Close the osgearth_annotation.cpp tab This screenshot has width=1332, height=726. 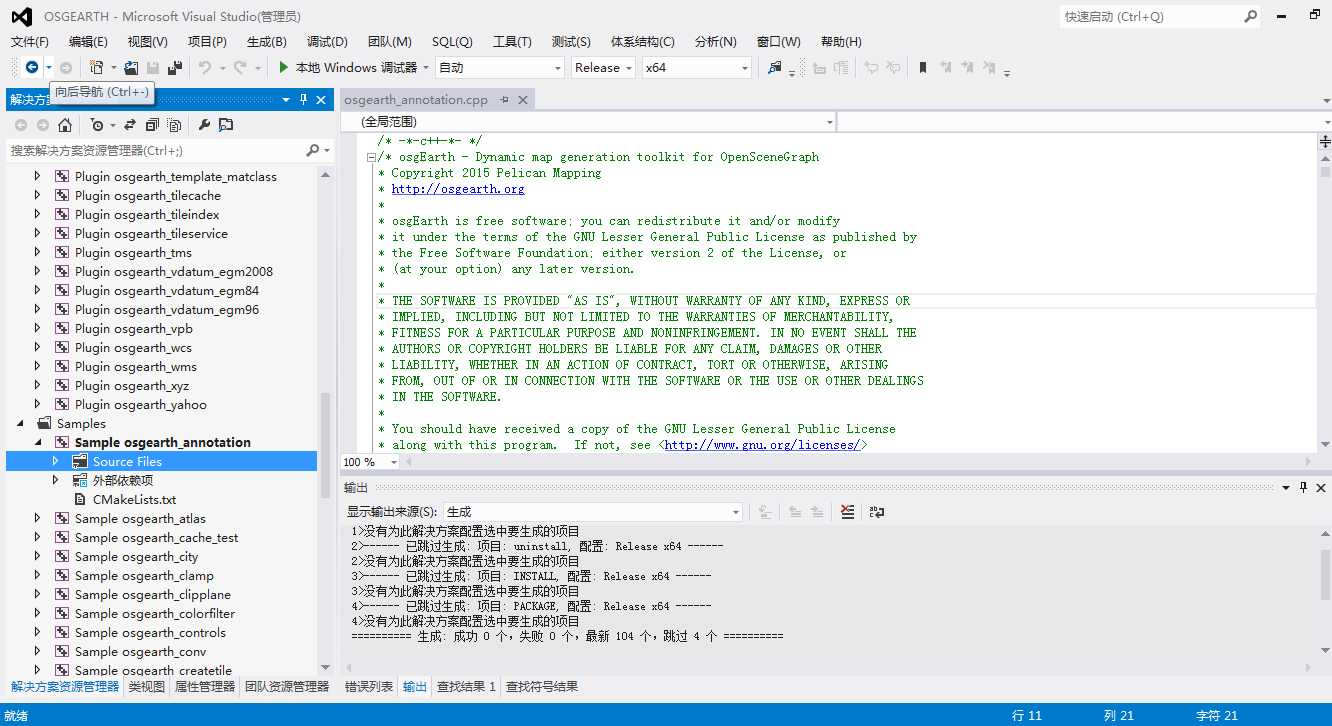(522, 100)
